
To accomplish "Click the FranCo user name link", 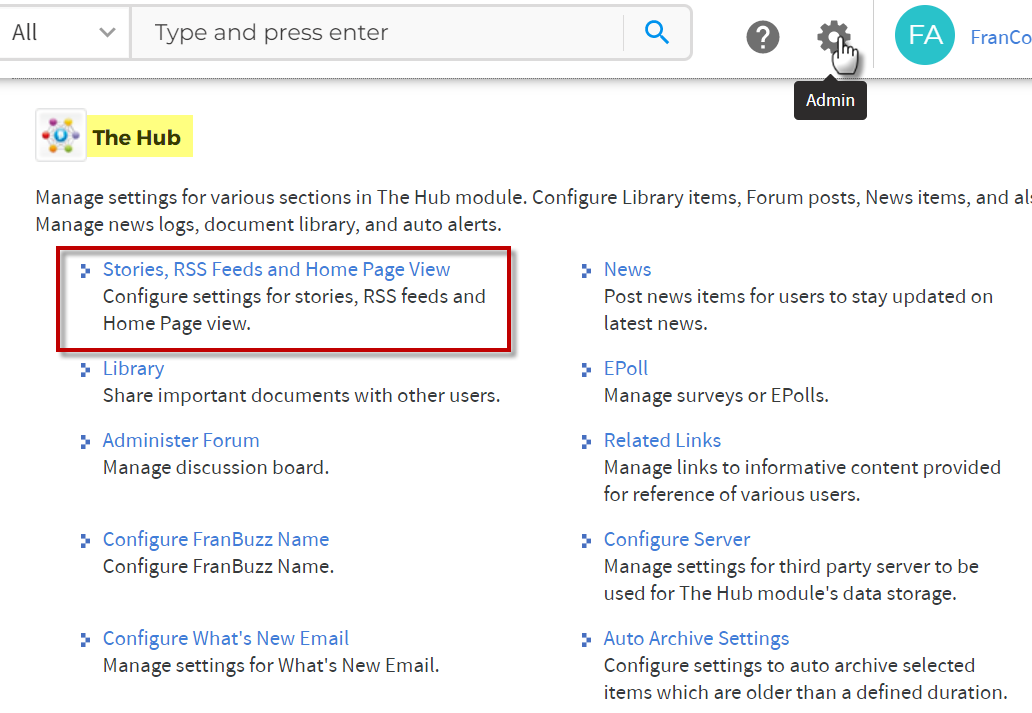I will (1001, 38).
